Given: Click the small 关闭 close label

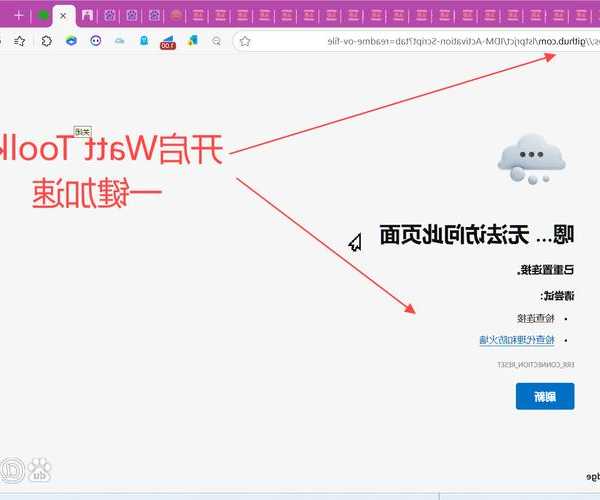Looking at the screenshot, I should tap(84, 131).
